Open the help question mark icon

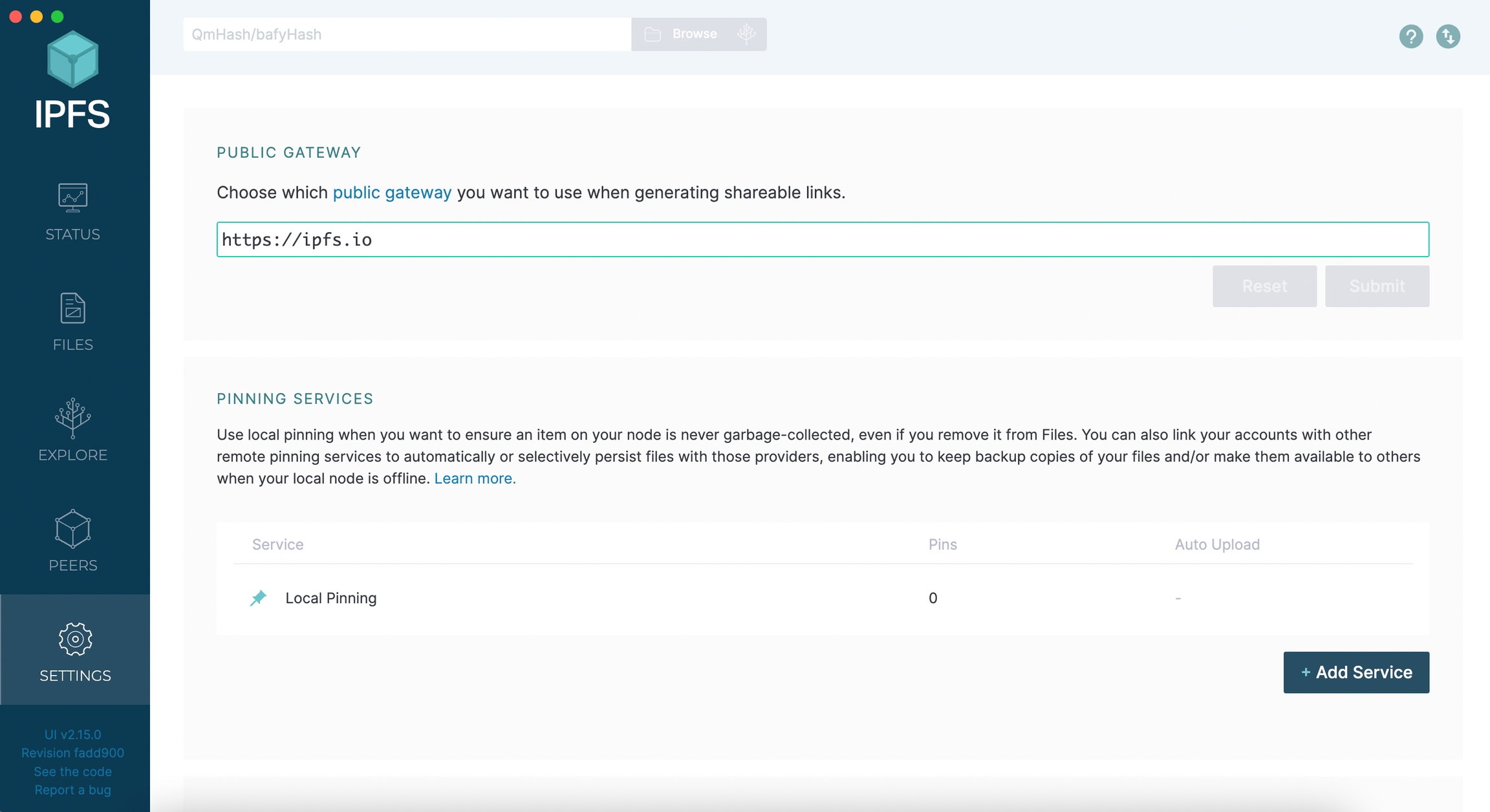pos(1410,36)
